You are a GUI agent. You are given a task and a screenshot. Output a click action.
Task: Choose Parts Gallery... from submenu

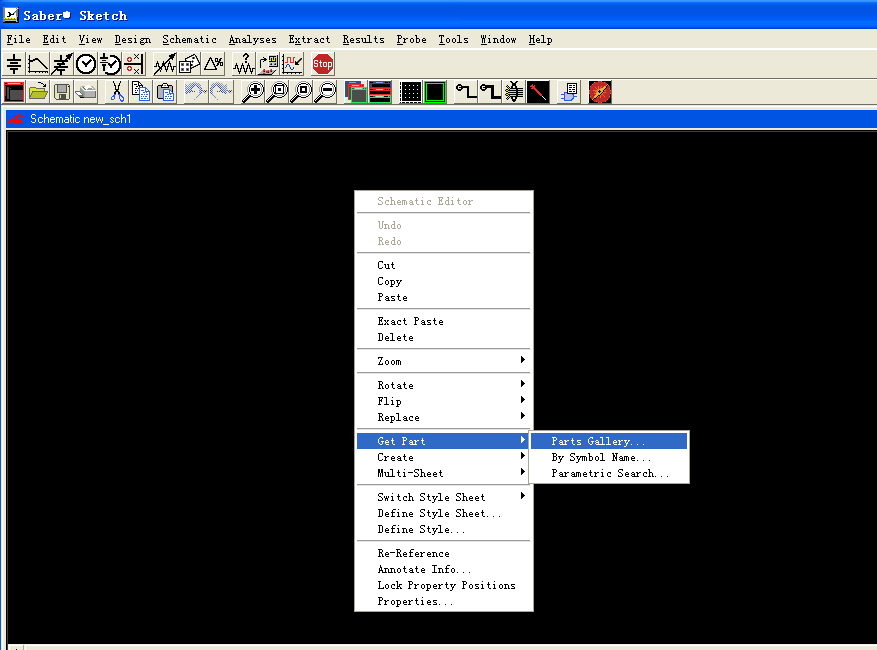click(609, 441)
